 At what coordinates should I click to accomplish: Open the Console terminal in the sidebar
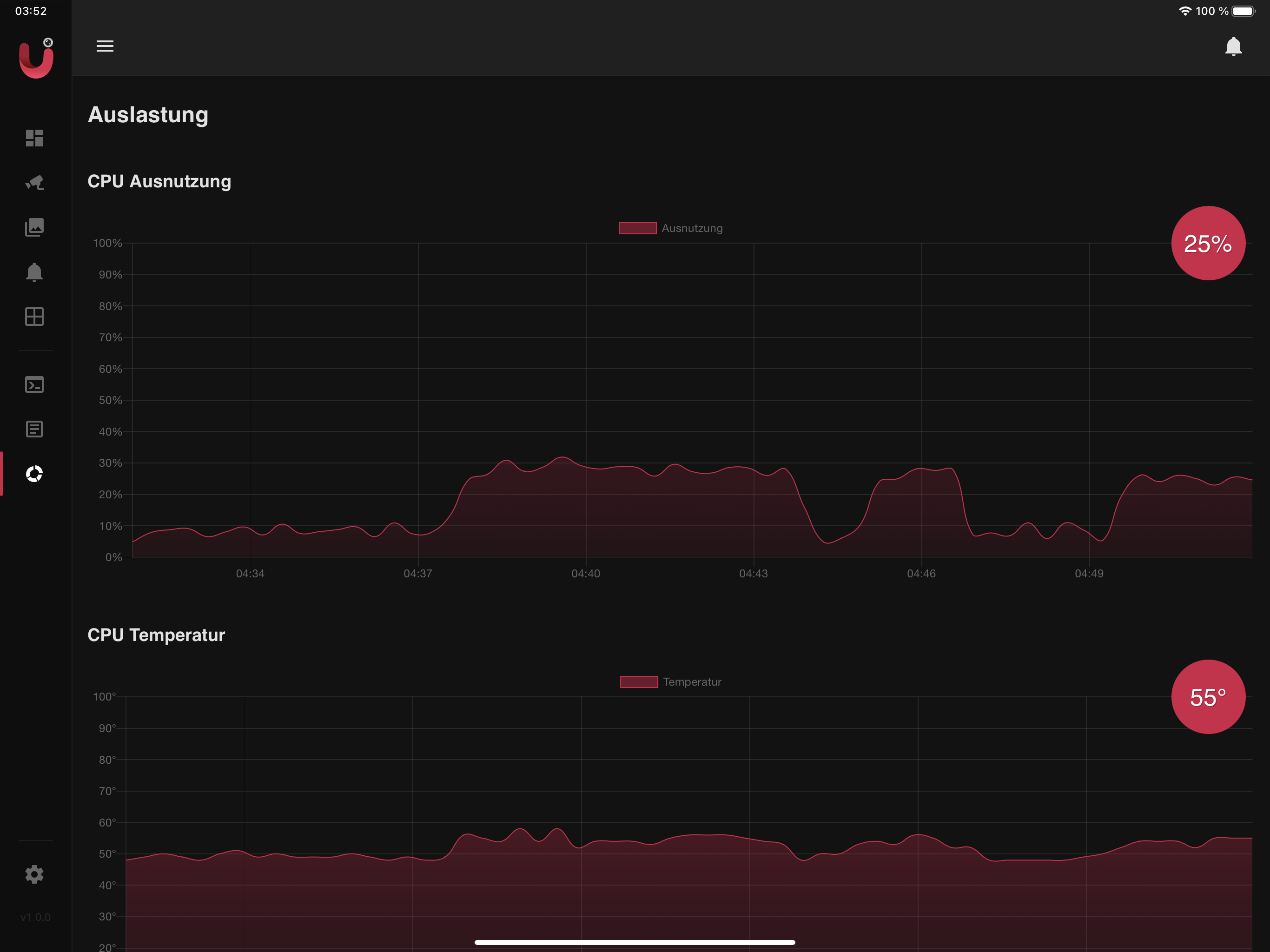pyautogui.click(x=34, y=385)
